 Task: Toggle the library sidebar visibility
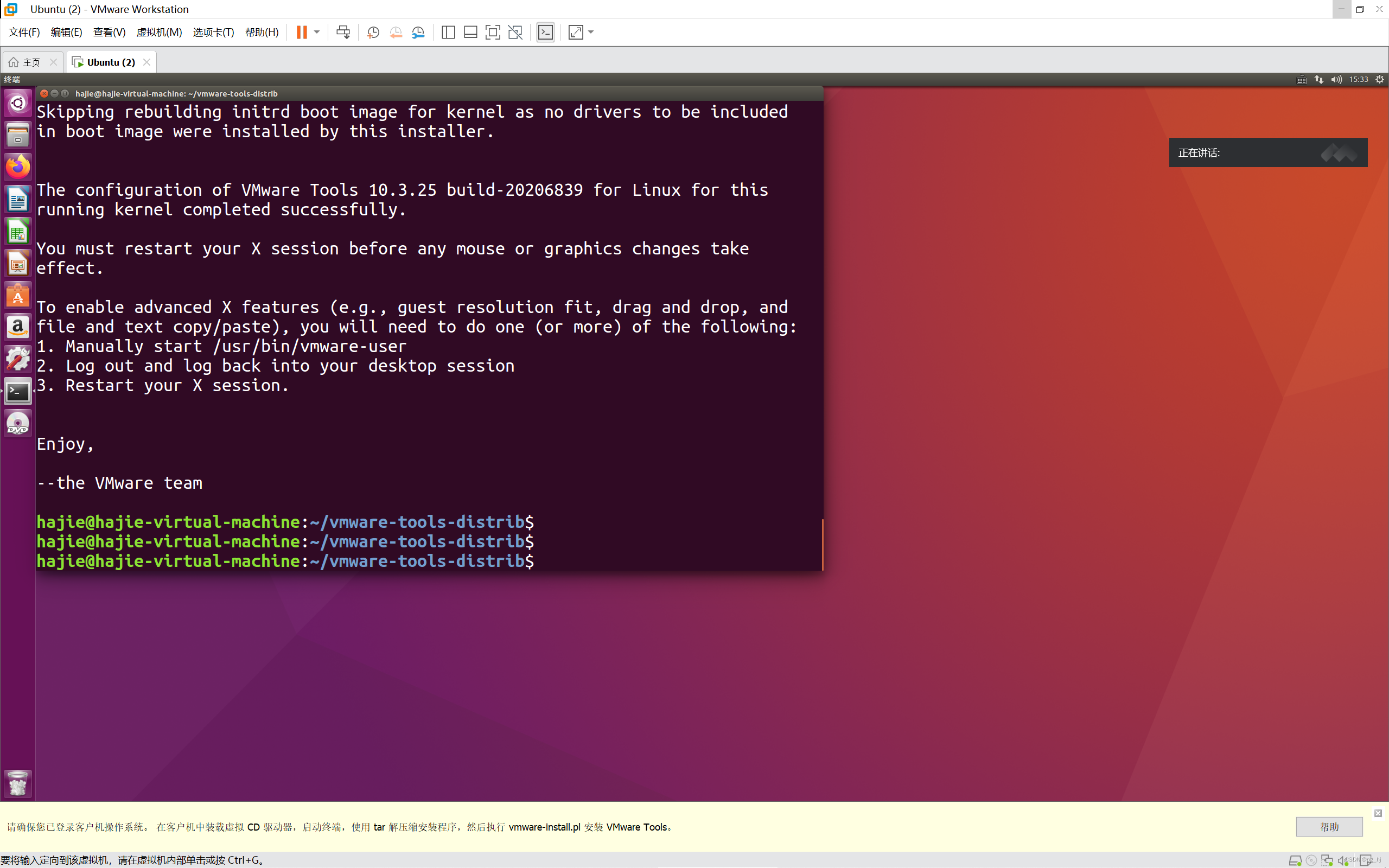click(447, 32)
